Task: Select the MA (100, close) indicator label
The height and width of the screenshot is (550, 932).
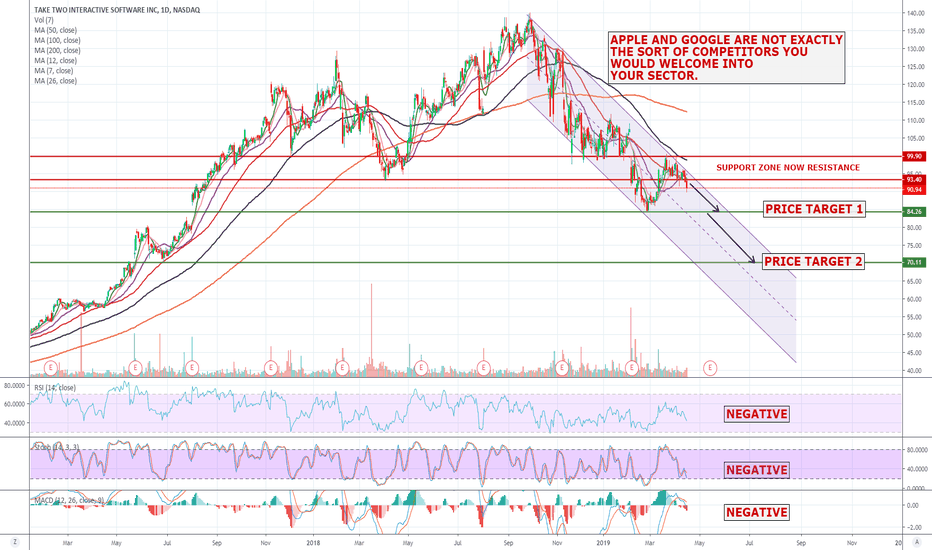Action: (57, 40)
